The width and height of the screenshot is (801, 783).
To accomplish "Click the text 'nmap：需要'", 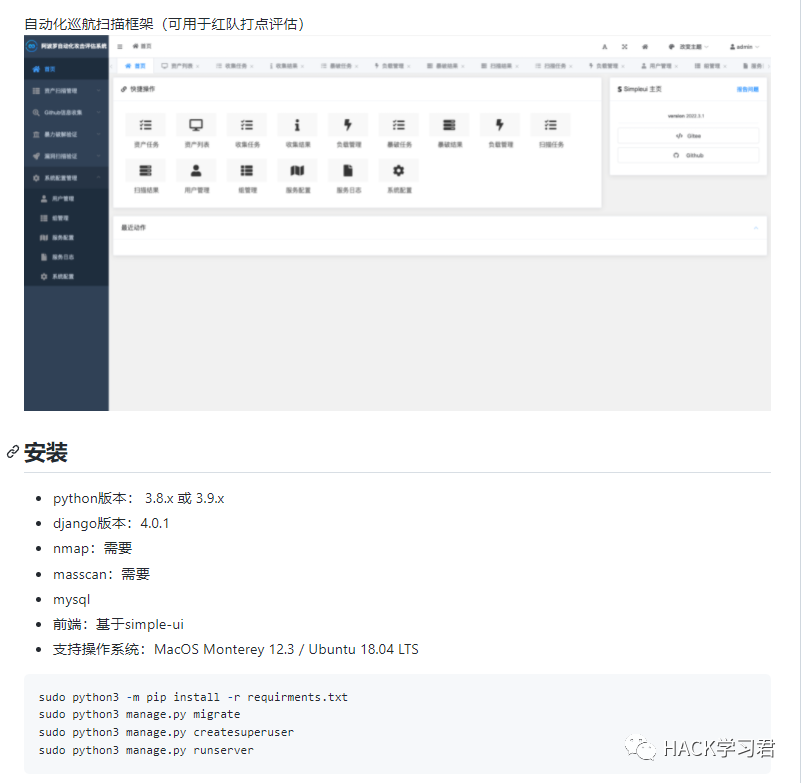I will (92, 549).
